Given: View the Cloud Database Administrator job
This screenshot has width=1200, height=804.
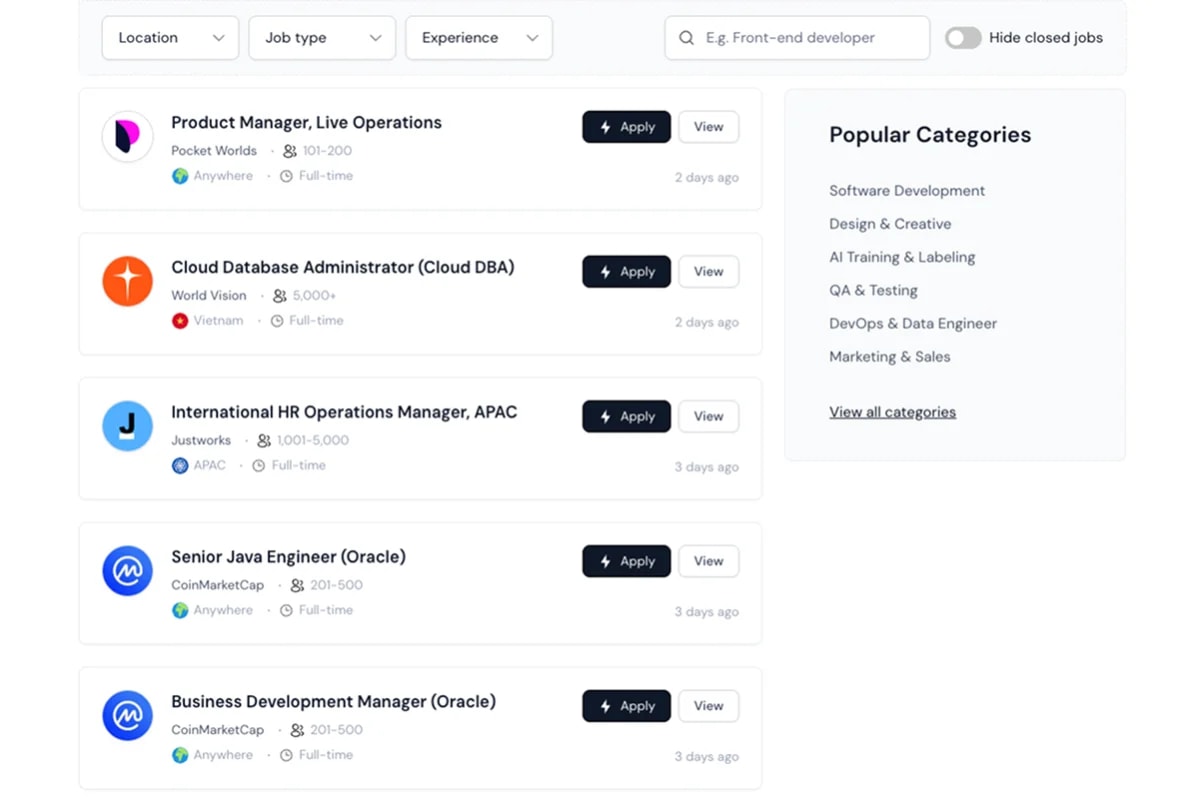Looking at the screenshot, I should click(x=708, y=272).
